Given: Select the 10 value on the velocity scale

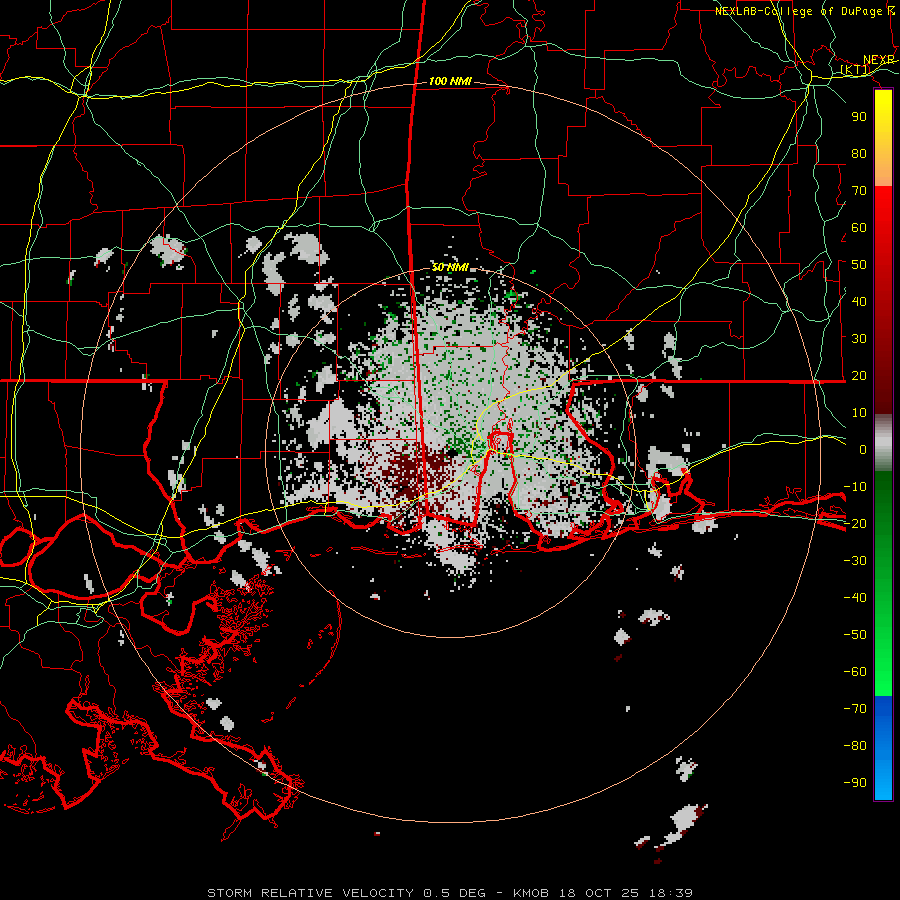Looking at the screenshot, I should pyautogui.click(x=859, y=413).
